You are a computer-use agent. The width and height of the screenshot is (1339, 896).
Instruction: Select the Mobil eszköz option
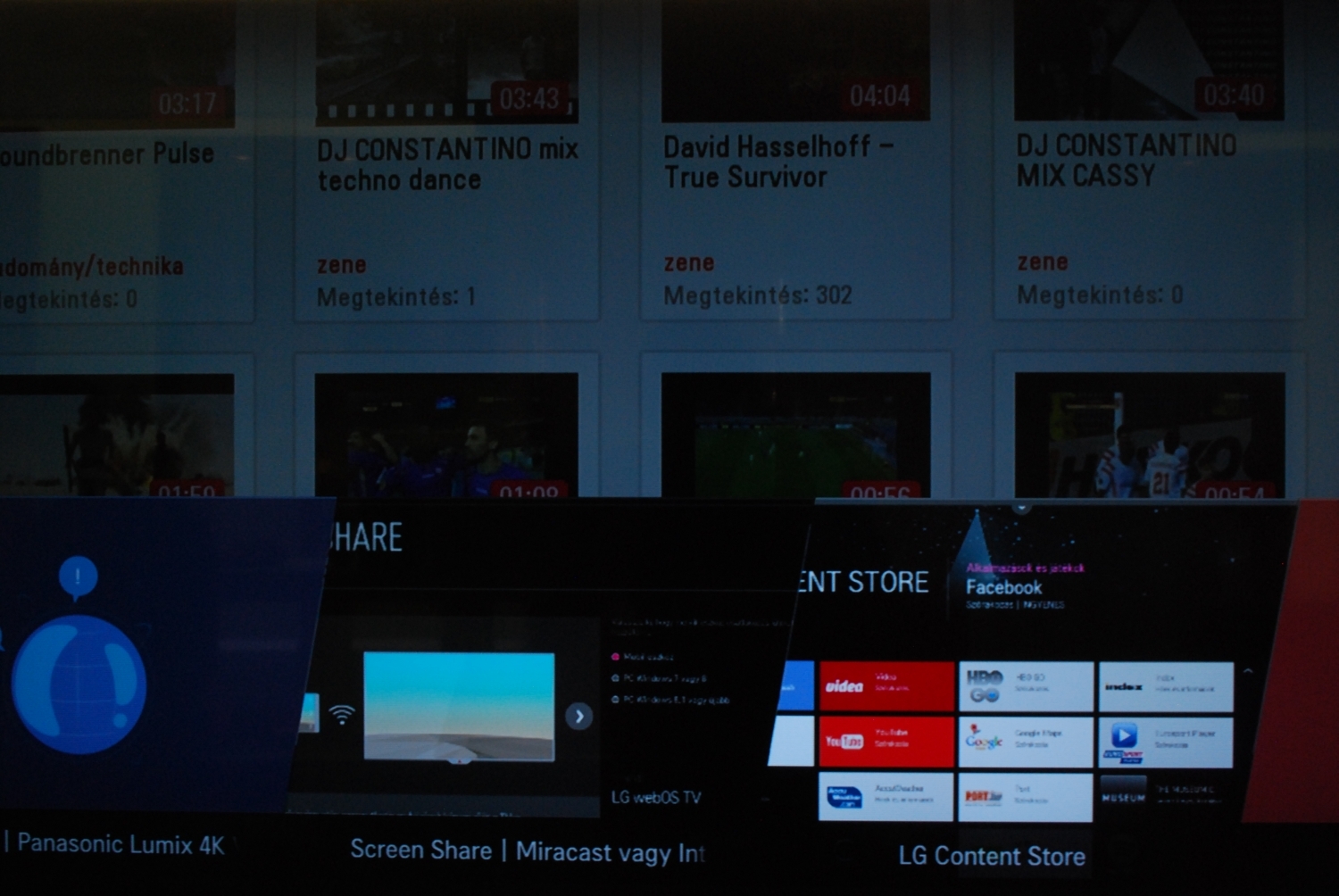point(643,657)
